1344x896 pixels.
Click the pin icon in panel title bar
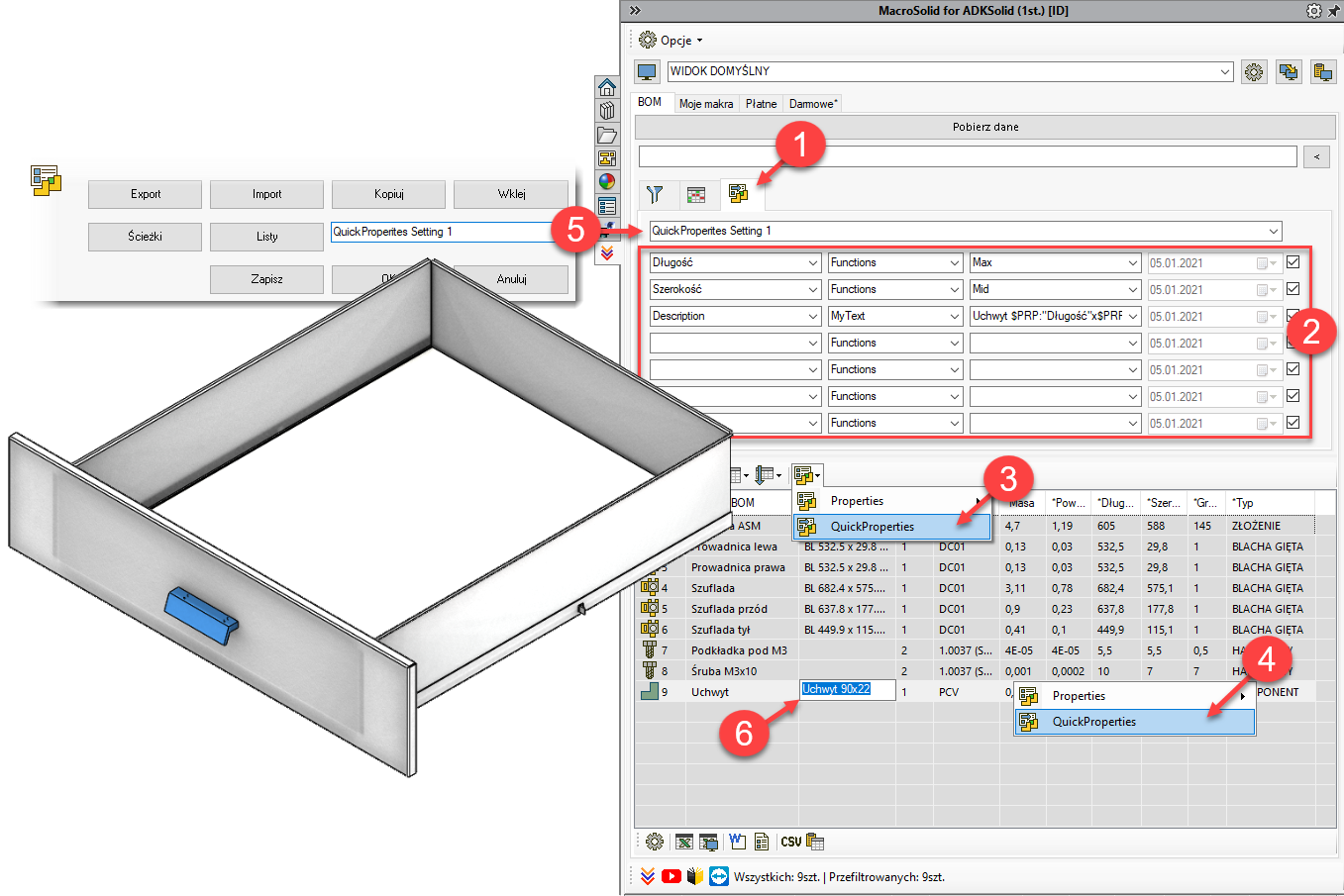pyautogui.click(x=1333, y=10)
